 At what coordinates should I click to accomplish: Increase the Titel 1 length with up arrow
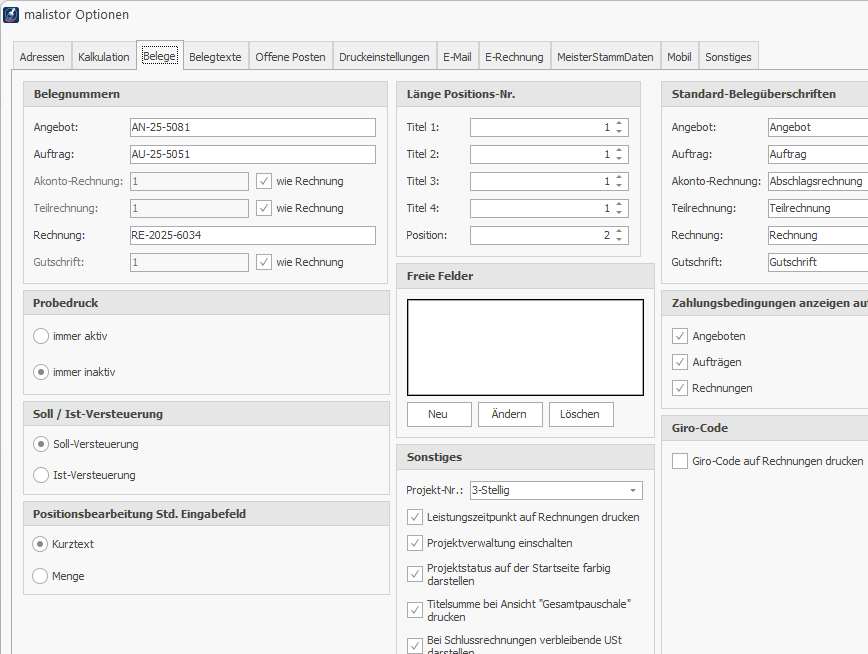[620, 123]
